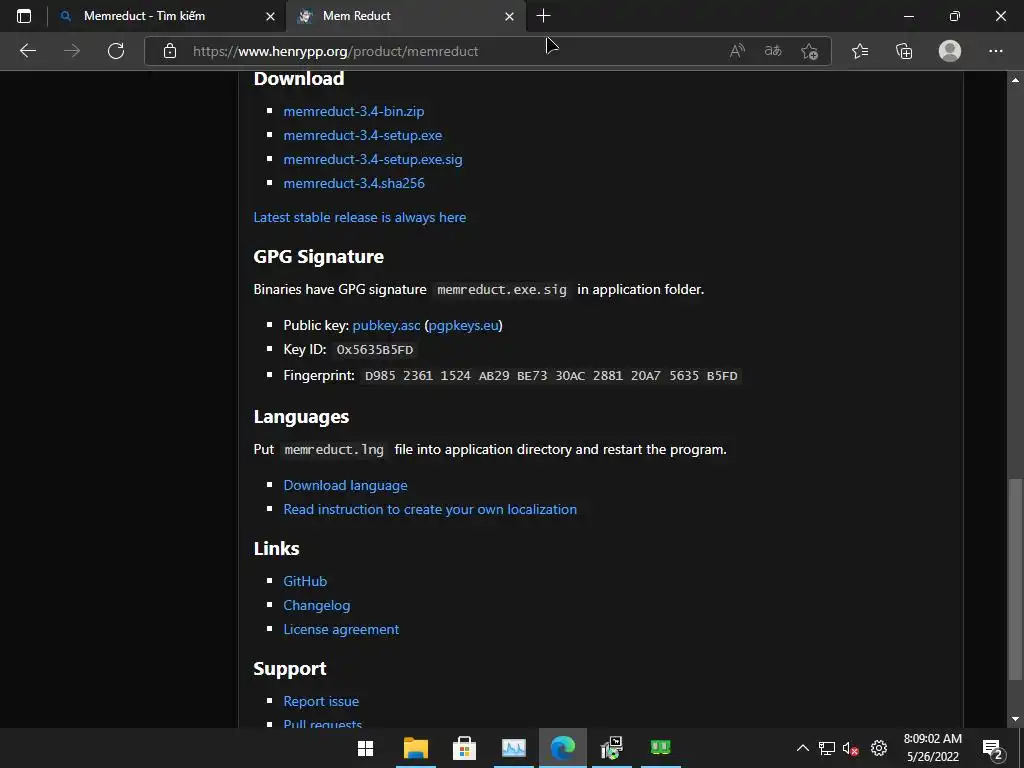Open the browser profile avatar
Viewport: 1024px width, 768px height.
click(x=950, y=51)
